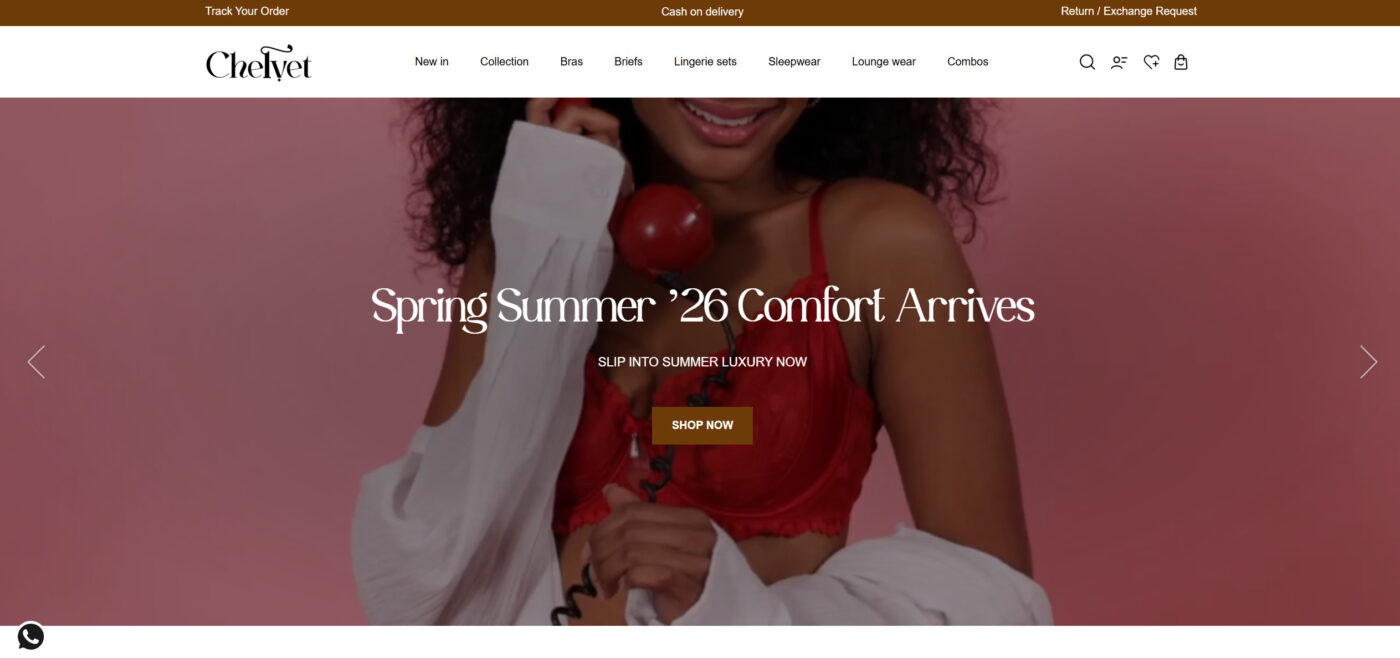The width and height of the screenshot is (1400, 658).
Task: Open WhatsApp chat bubble icon
Action: point(31,636)
